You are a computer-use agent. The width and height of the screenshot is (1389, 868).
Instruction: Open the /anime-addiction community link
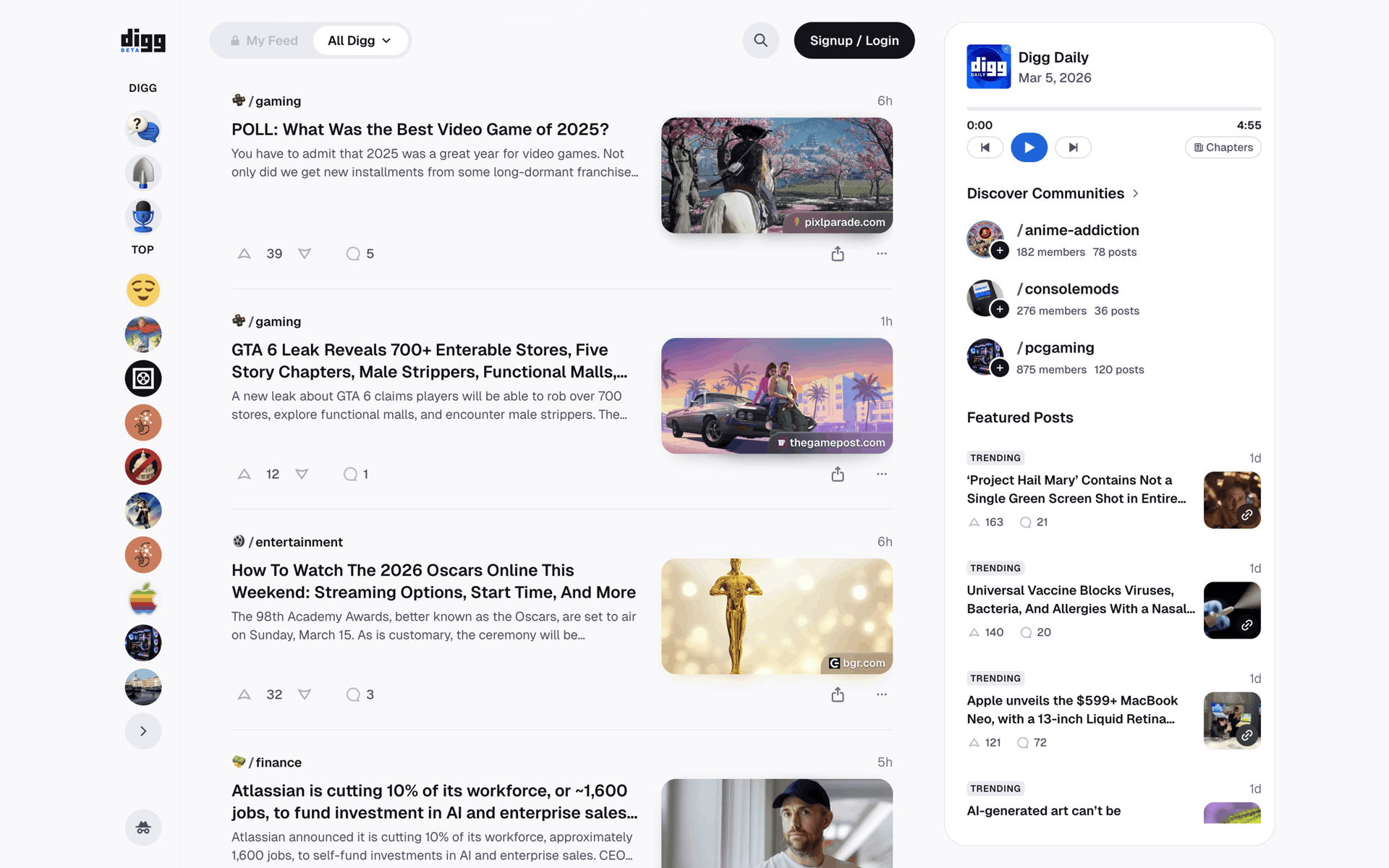[x=1078, y=230]
